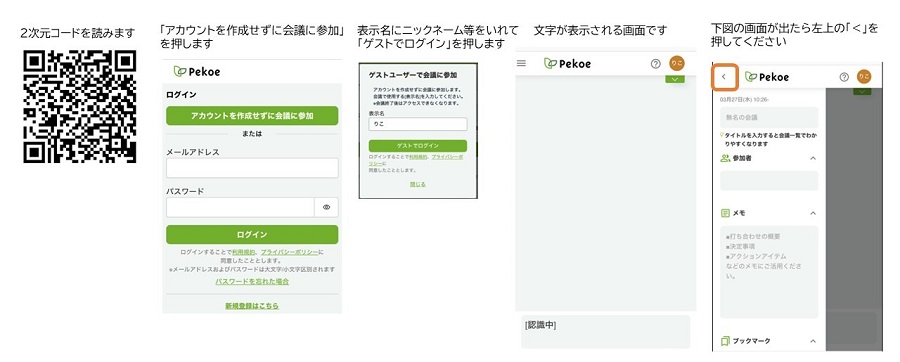
Task: Click the hamburger menu icon beside Pekoe
Action: [521, 63]
